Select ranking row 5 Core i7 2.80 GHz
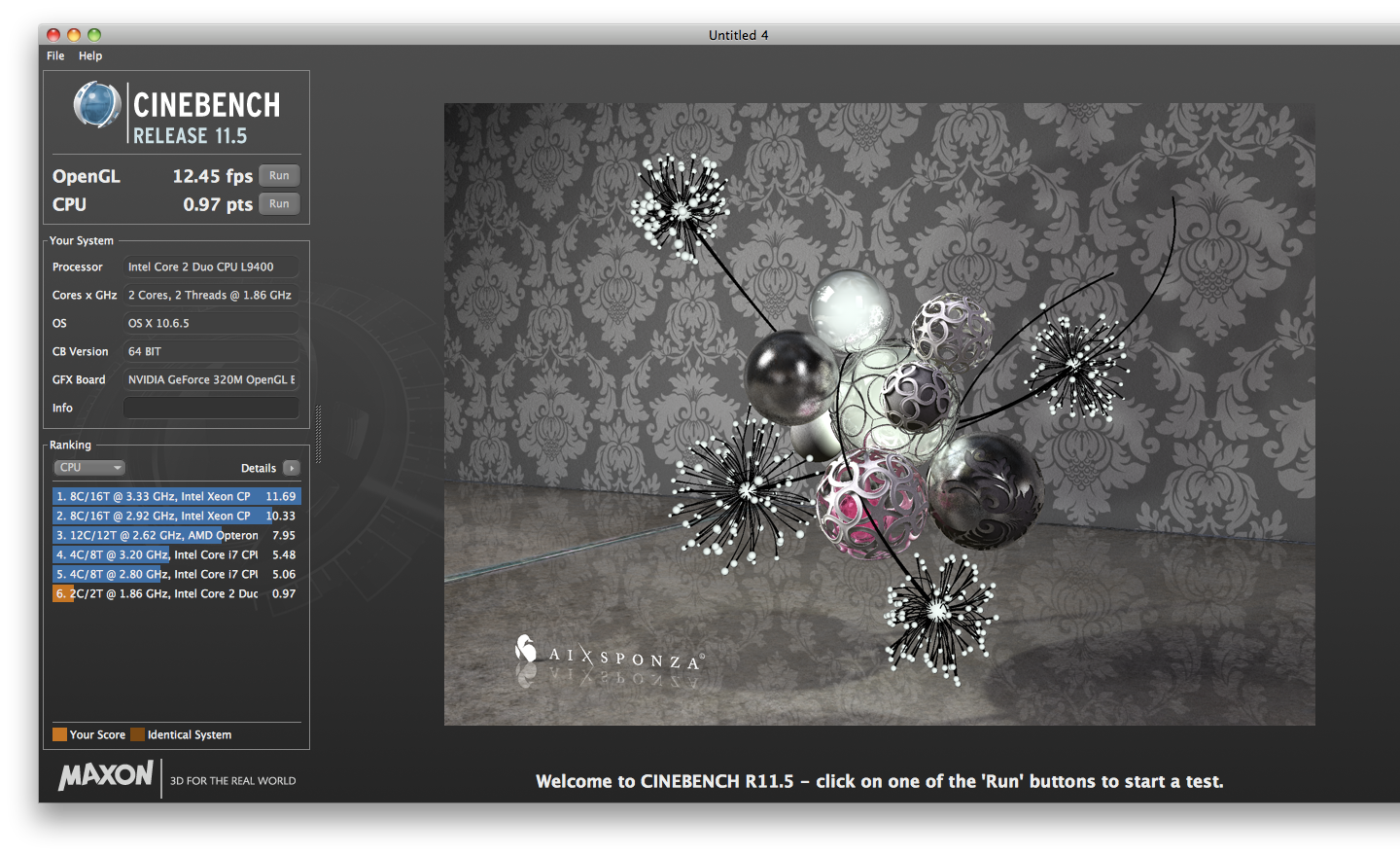This screenshot has height=856, width=1400. (x=177, y=574)
